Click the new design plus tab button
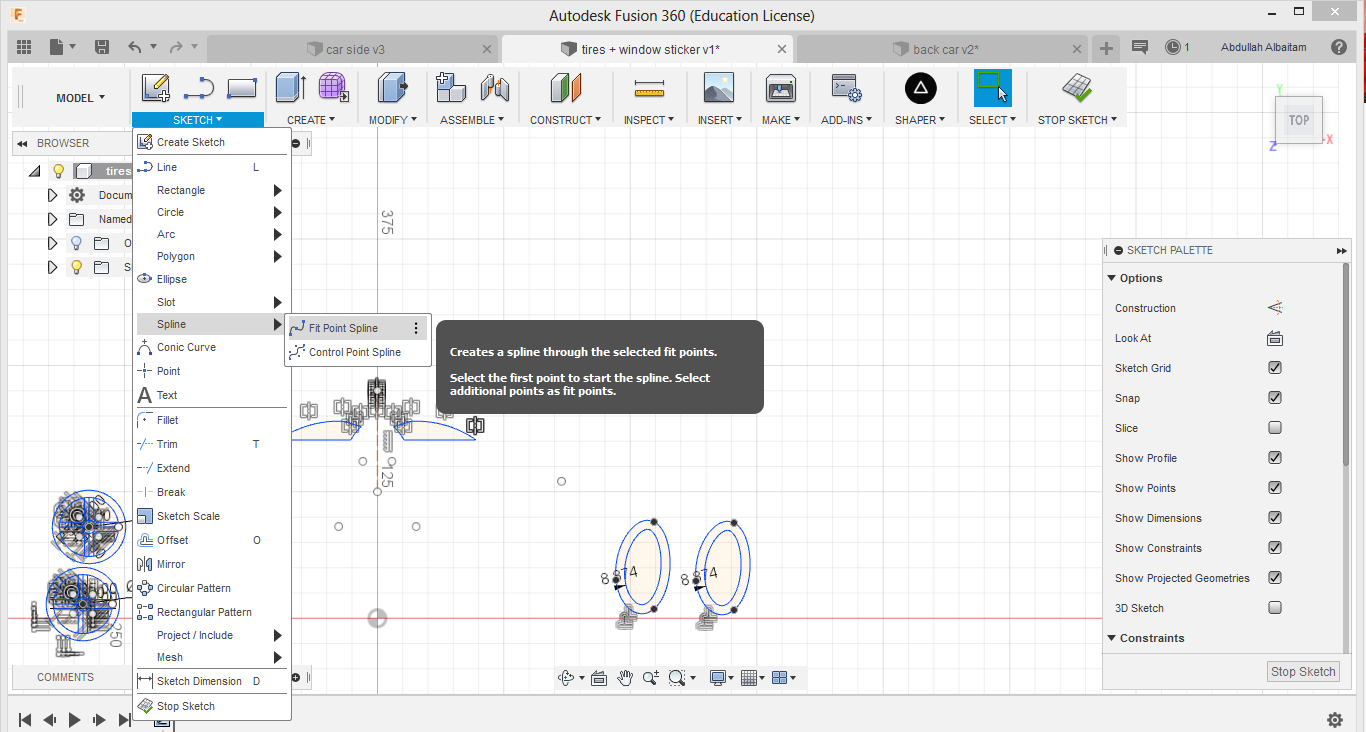 [x=1106, y=48]
